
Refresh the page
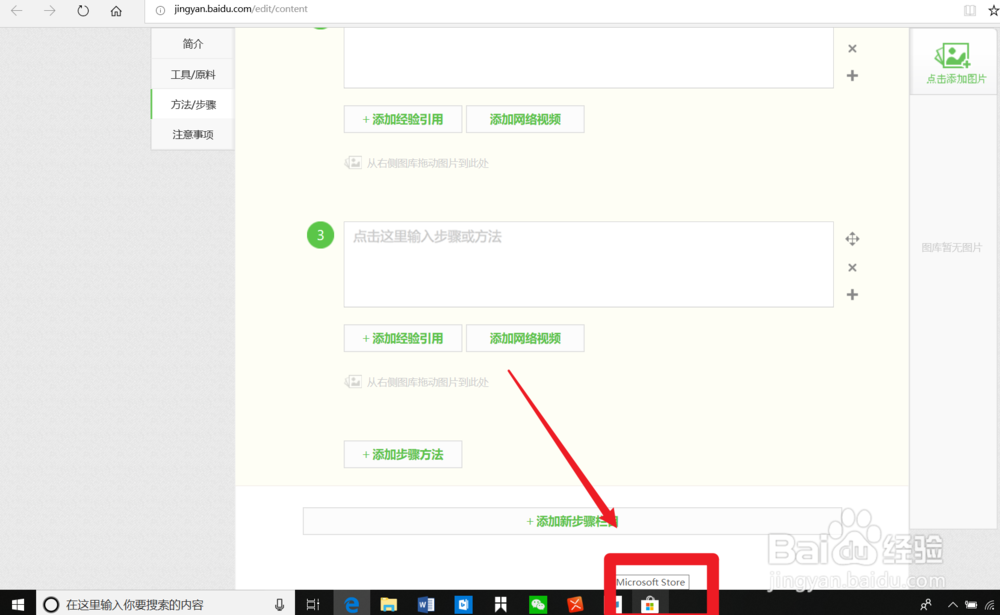click(83, 10)
